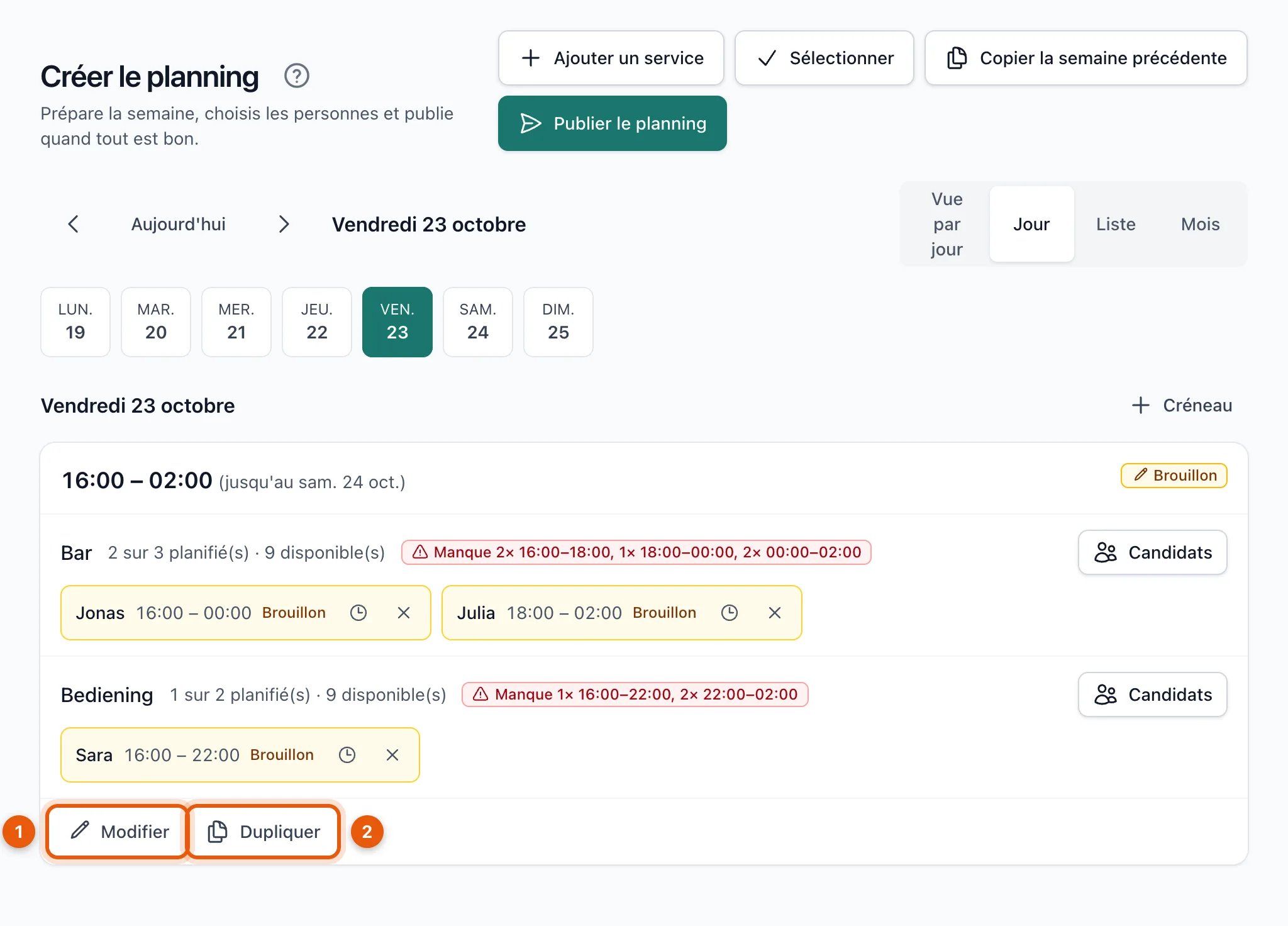Go to previous day with left chevron

pyautogui.click(x=74, y=224)
